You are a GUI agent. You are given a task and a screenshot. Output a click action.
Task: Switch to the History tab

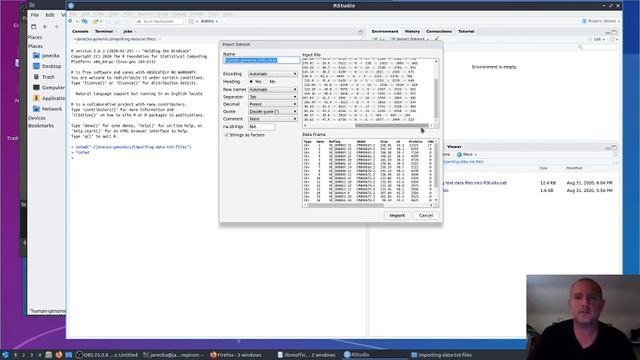[412, 31]
